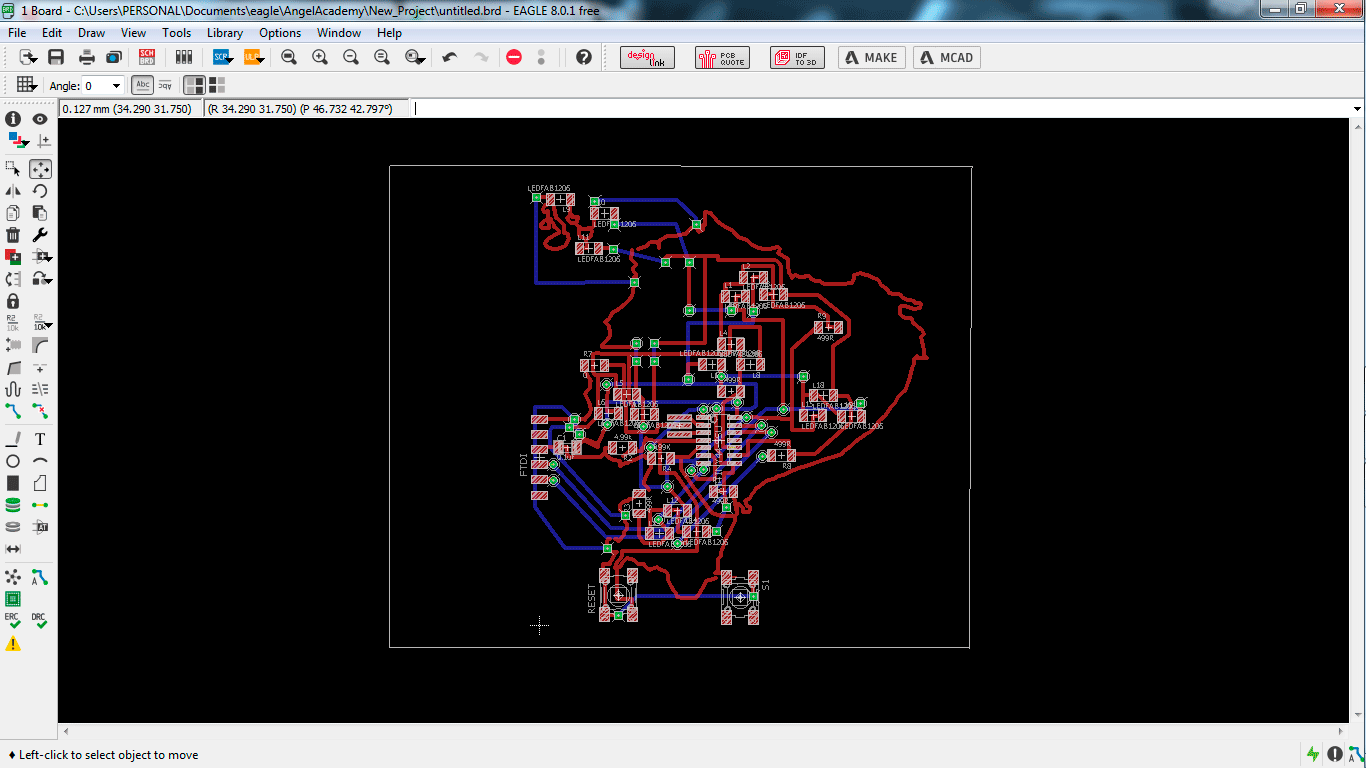1366x768 pixels.
Task: Open the File menu
Action: coord(17,33)
